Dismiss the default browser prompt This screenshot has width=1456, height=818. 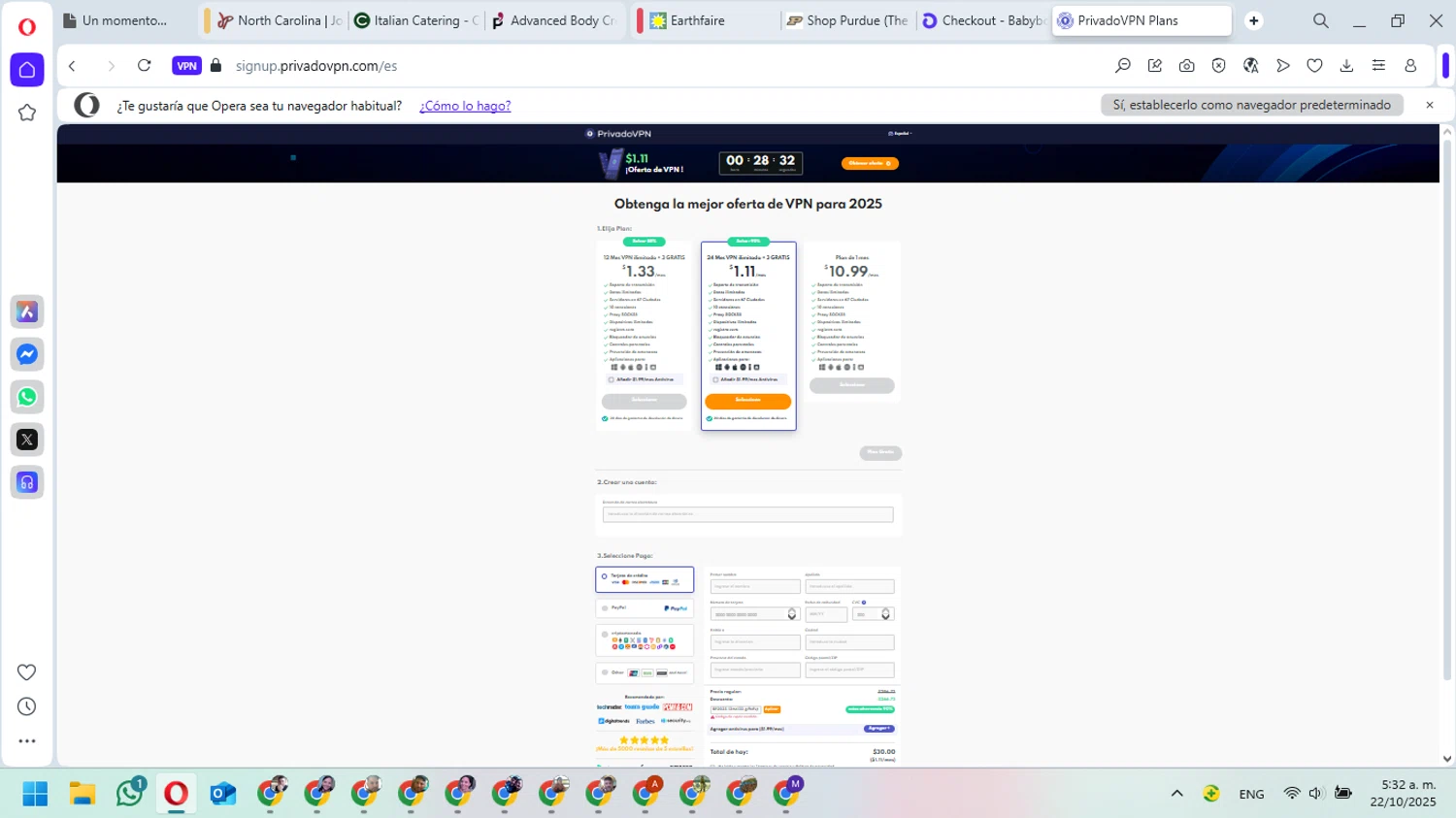pos(1429,105)
